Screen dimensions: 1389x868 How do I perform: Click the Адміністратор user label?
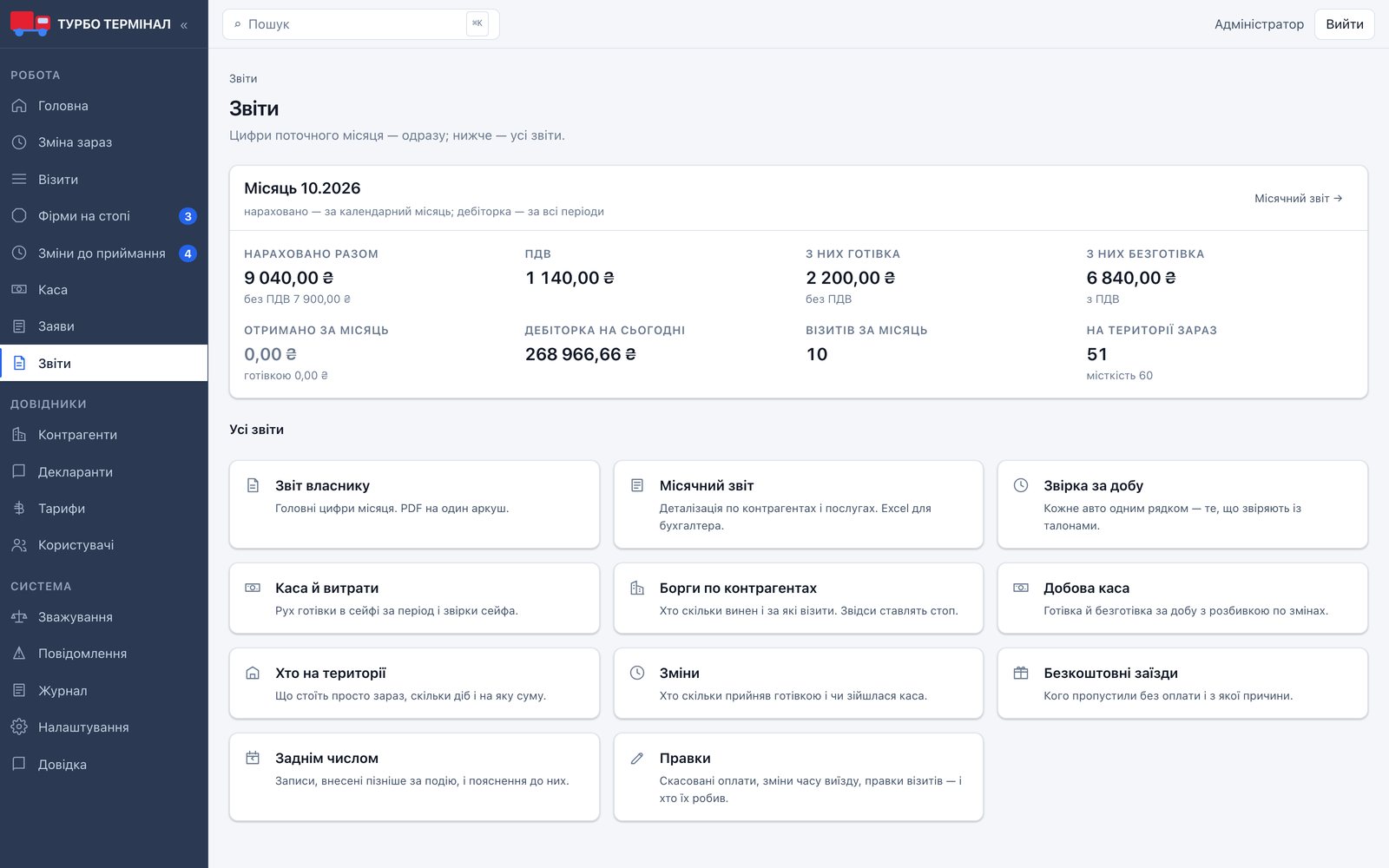point(1259,24)
